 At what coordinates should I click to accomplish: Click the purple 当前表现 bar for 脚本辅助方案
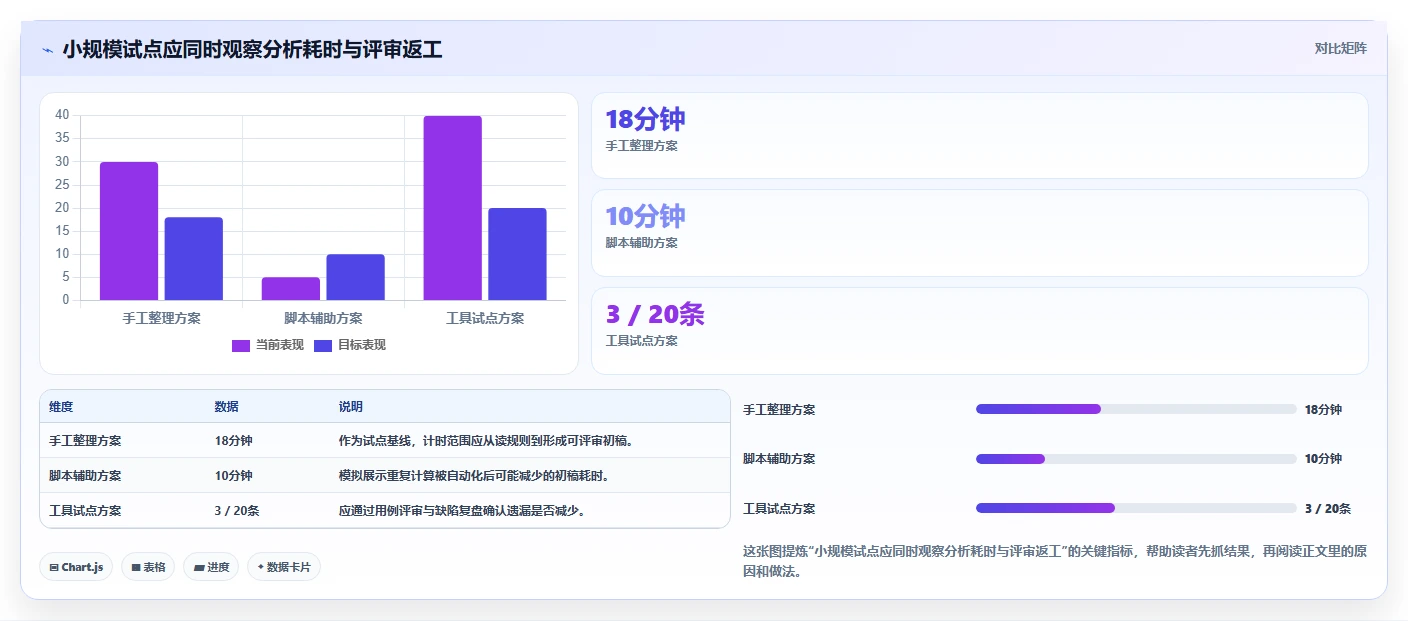291,289
